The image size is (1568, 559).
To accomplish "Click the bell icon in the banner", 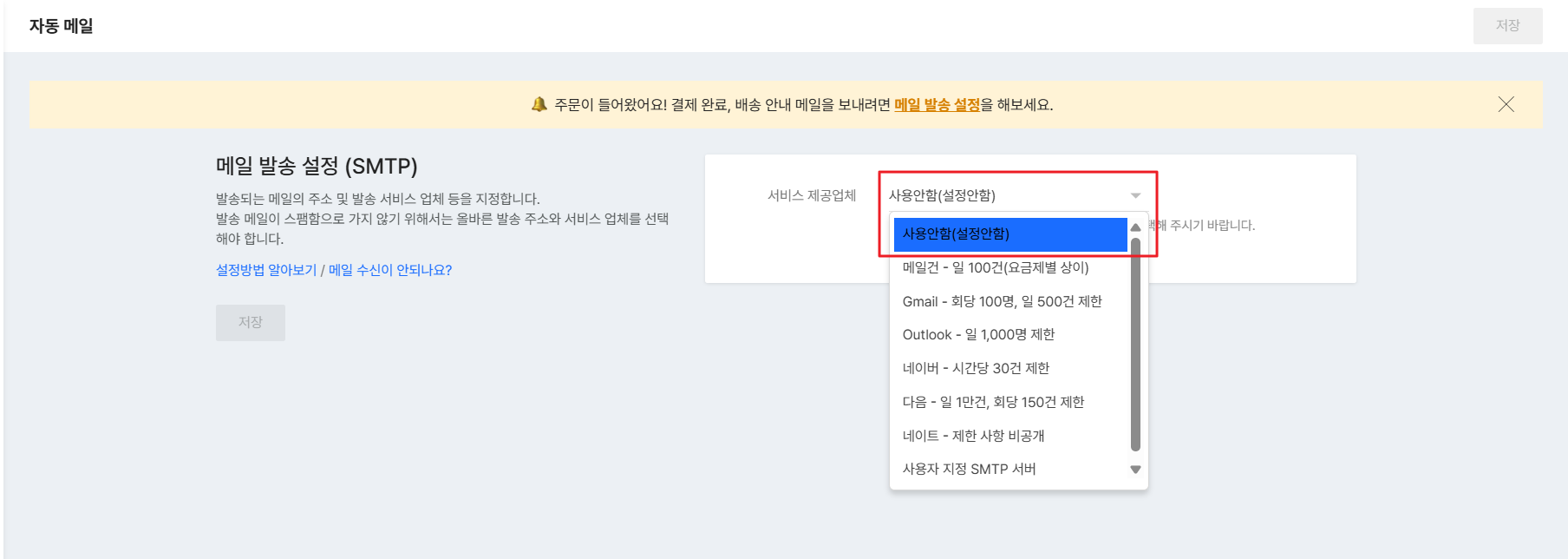I will 539,104.
